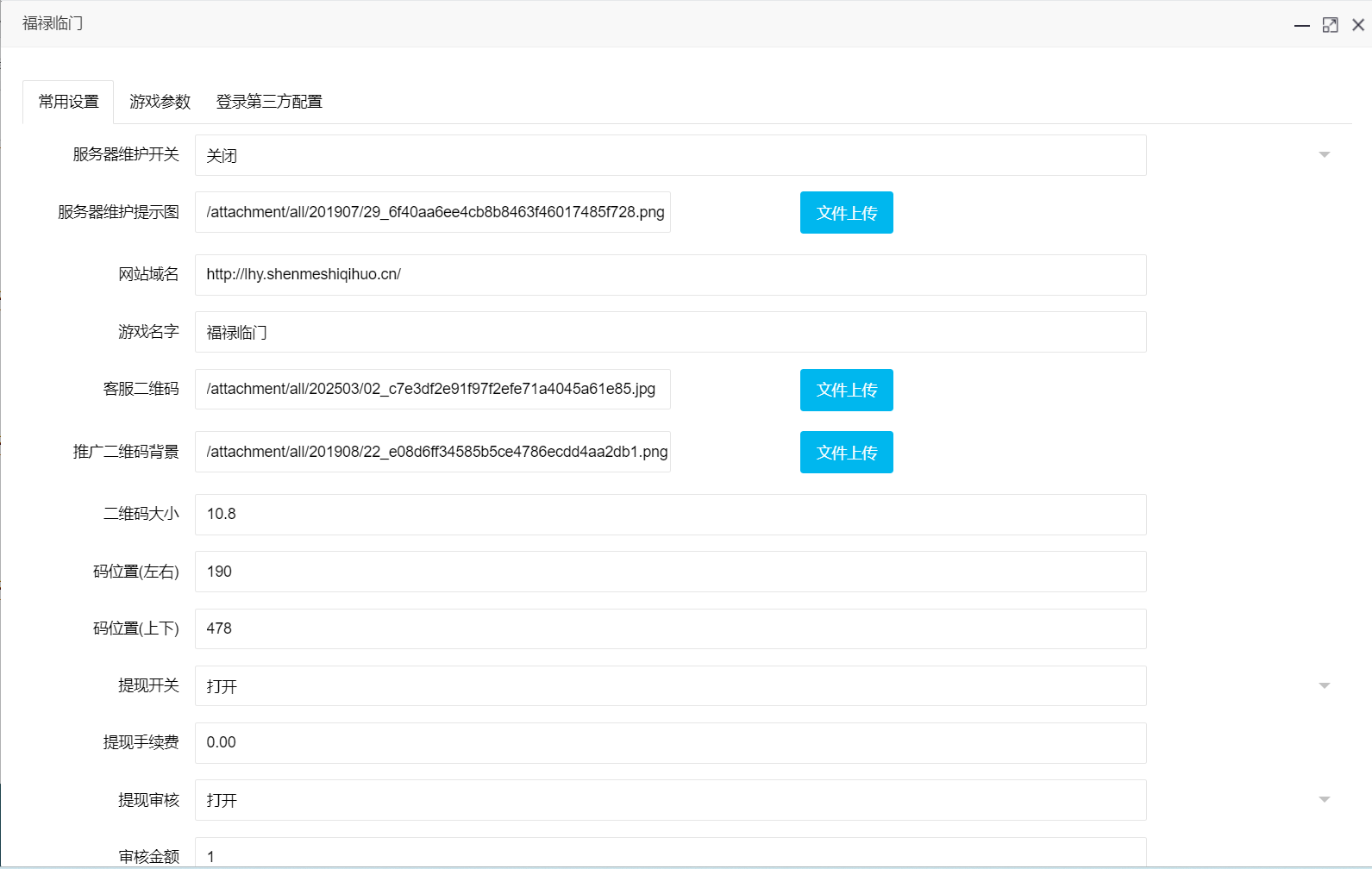Screen dimensions: 1372x869
Task: Select the 码位置(上下) input box
Action: point(670,628)
